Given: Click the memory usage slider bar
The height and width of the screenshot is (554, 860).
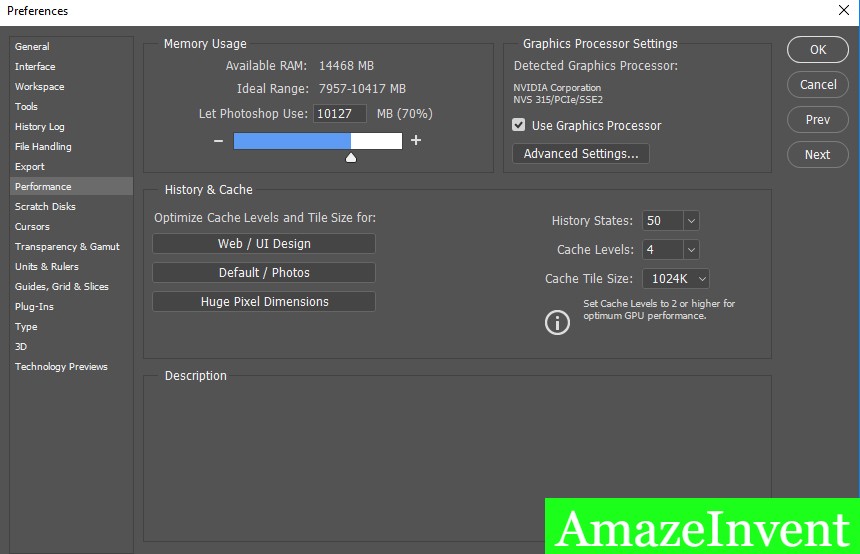Looking at the screenshot, I should coord(318,141).
